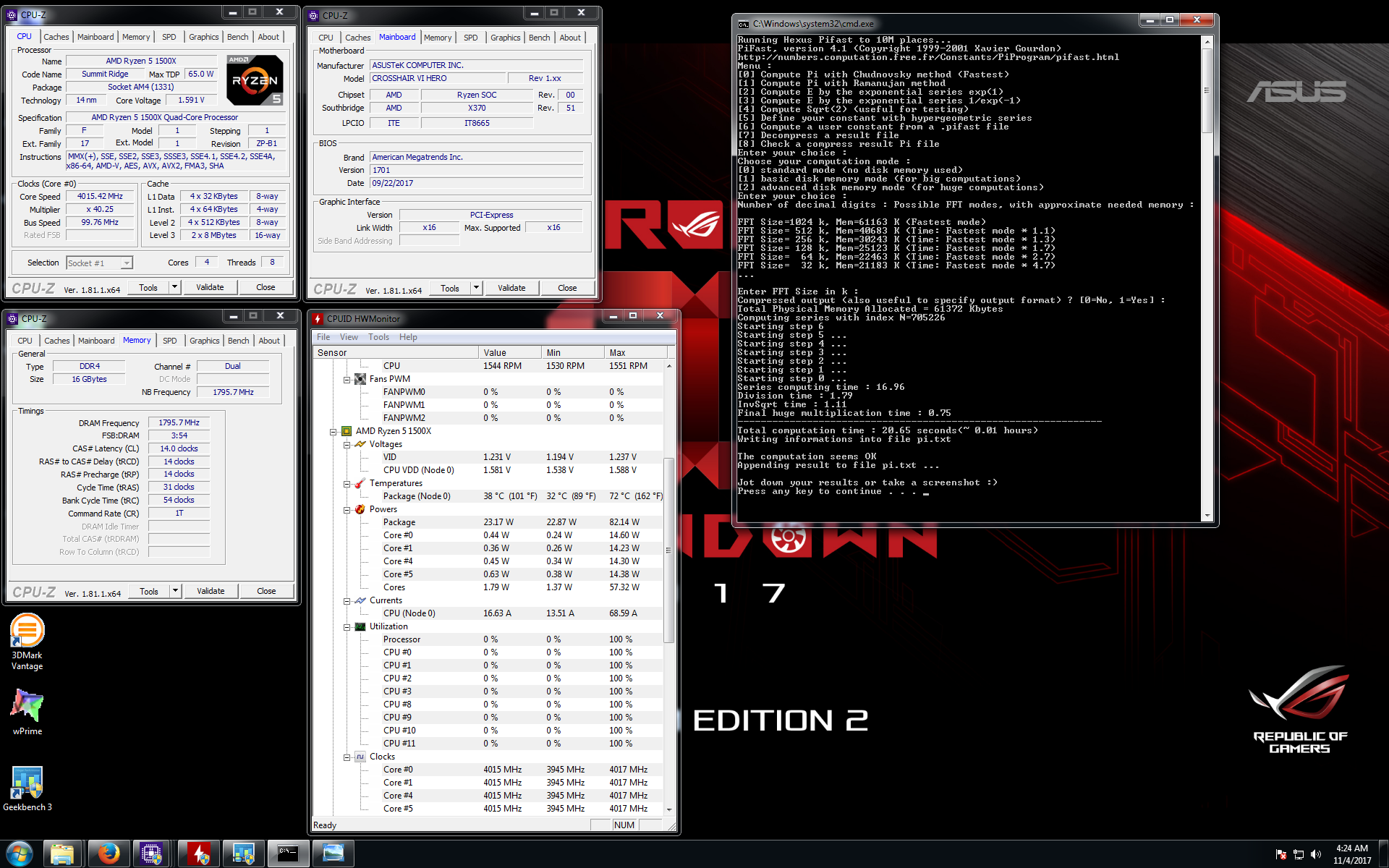Switch to Graphics tab in CPU-Z Mainboard window
This screenshot has width=1389, height=868.
click(505, 38)
